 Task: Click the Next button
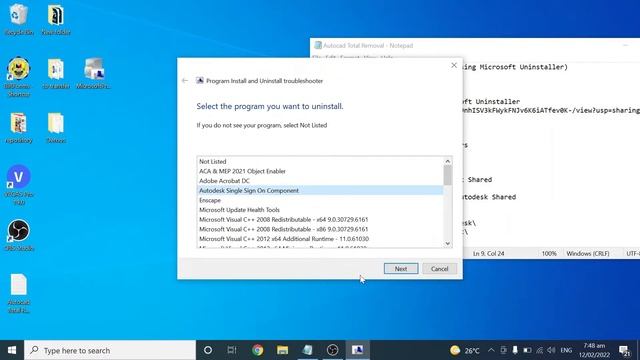click(401, 269)
